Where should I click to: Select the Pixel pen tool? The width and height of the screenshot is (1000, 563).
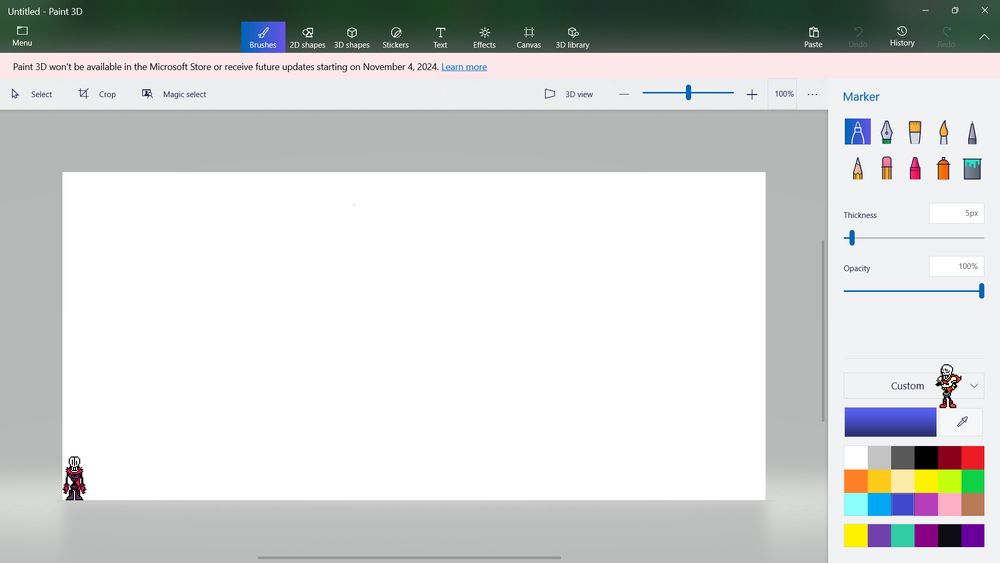972,131
